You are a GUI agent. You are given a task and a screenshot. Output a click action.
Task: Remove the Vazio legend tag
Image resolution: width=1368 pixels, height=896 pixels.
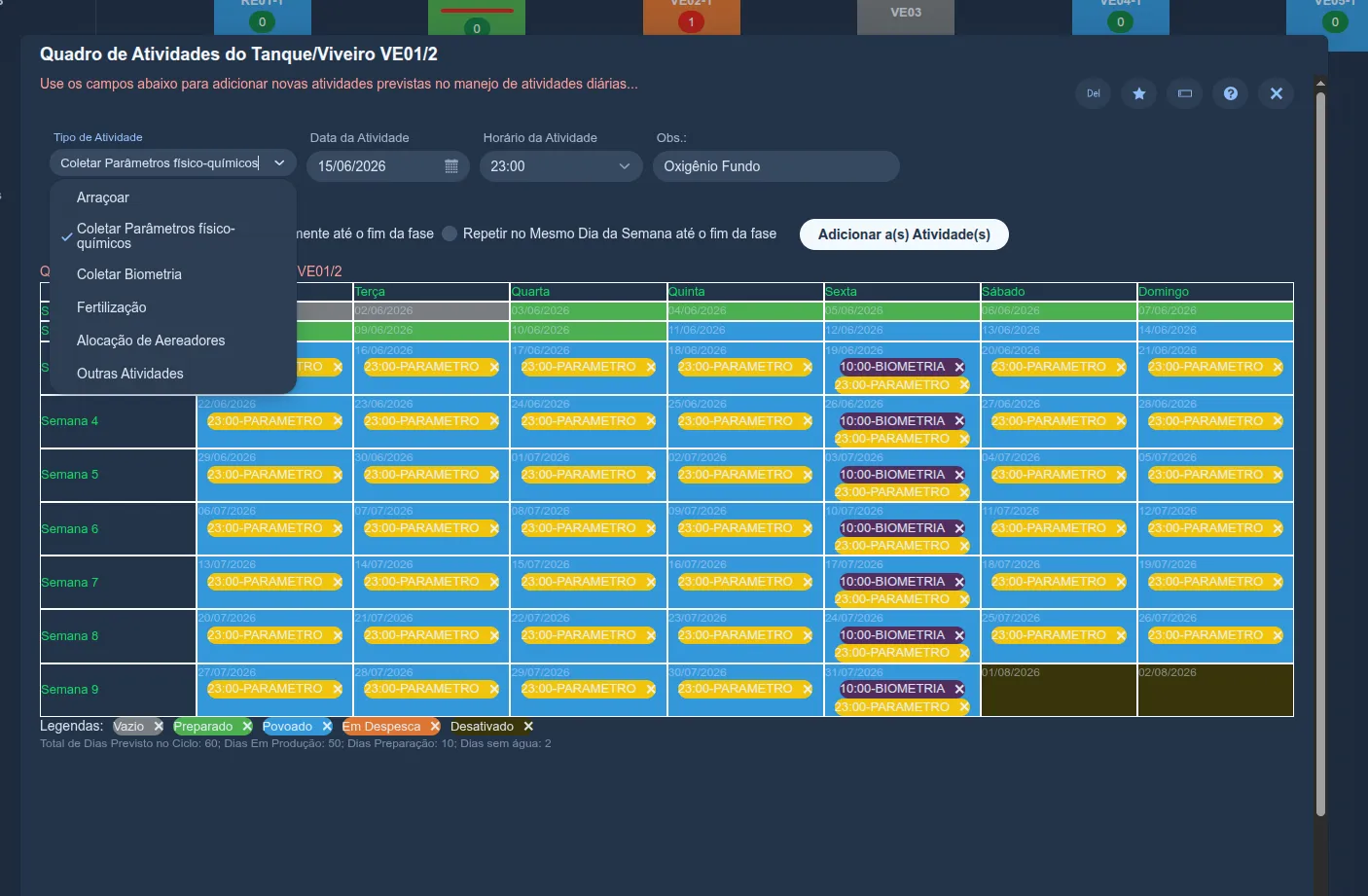[159, 727]
